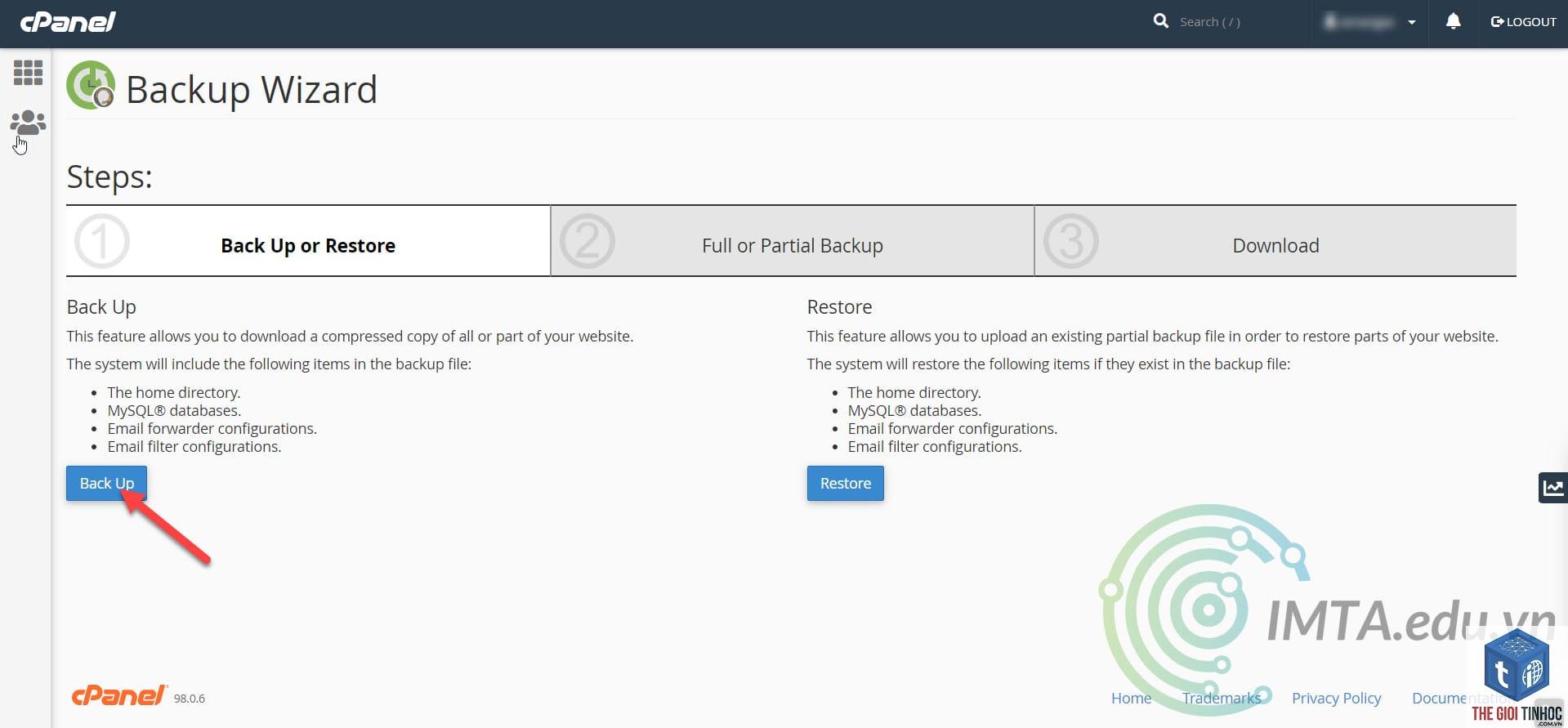Open User Manager people icon in sidebar
The width and height of the screenshot is (1568, 728).
click(28, 123)
